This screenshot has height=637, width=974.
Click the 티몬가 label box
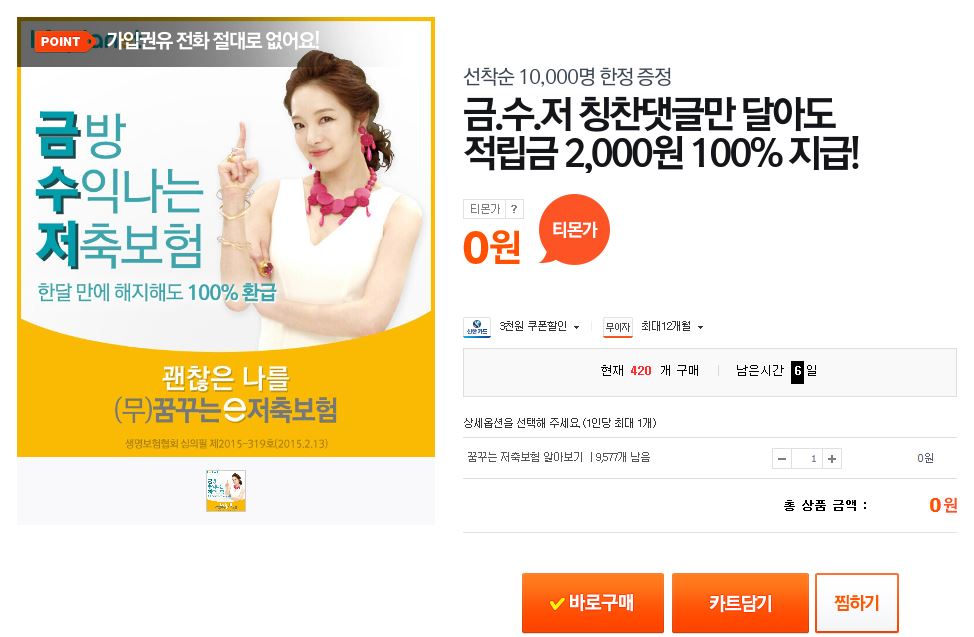(485, 209)
